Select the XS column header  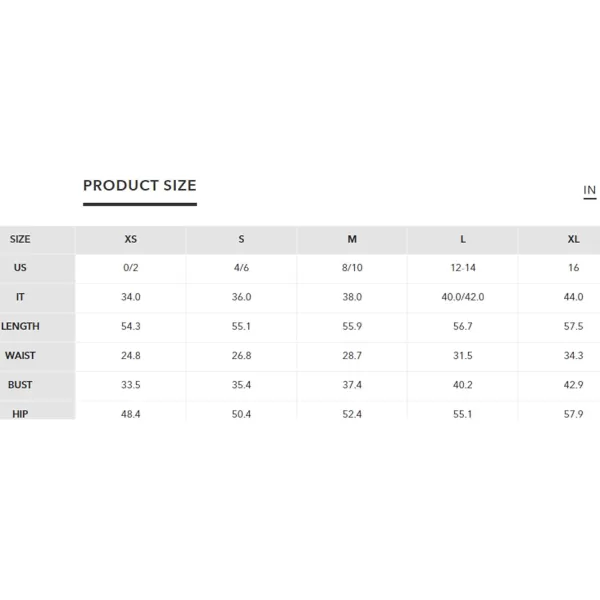click(x=130, y=240)
